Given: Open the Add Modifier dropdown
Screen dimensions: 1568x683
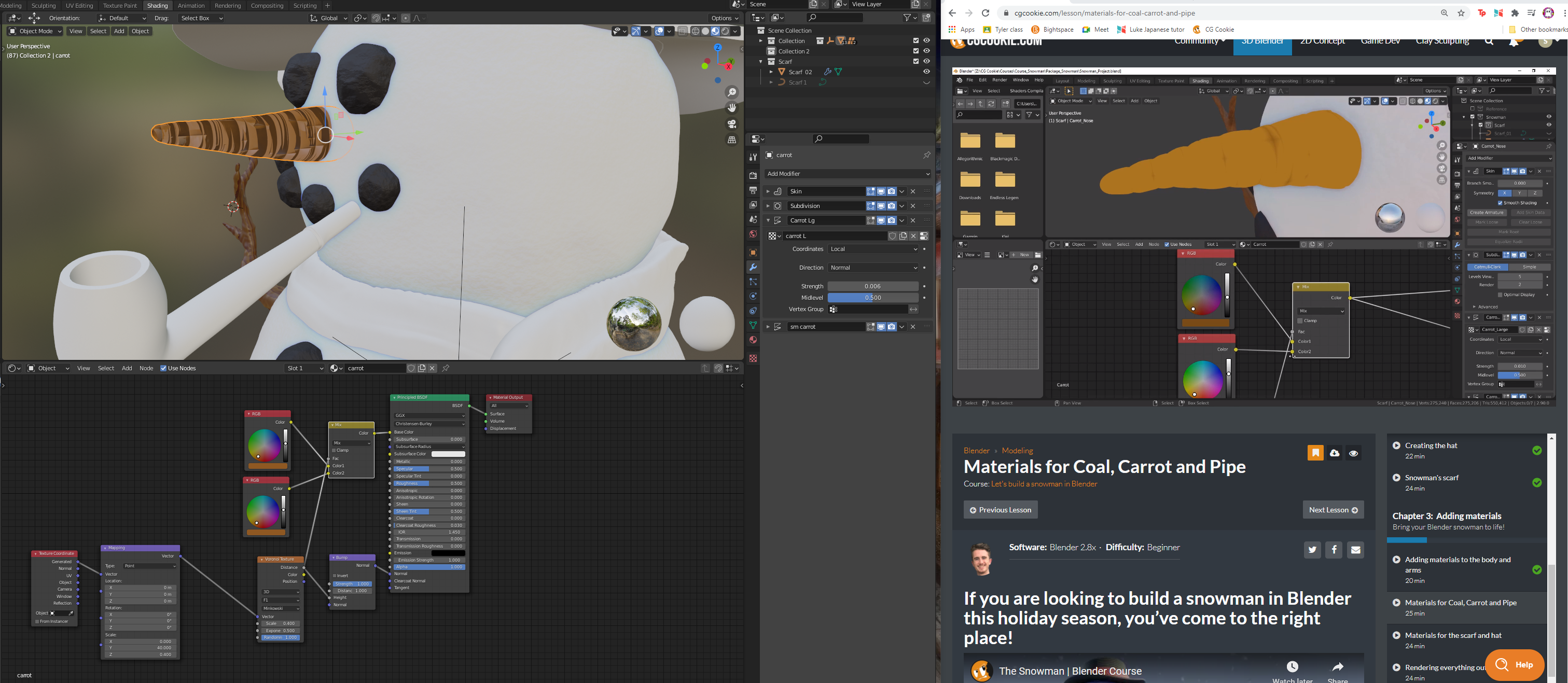Looking at the screenshot, I should [848, 174].
